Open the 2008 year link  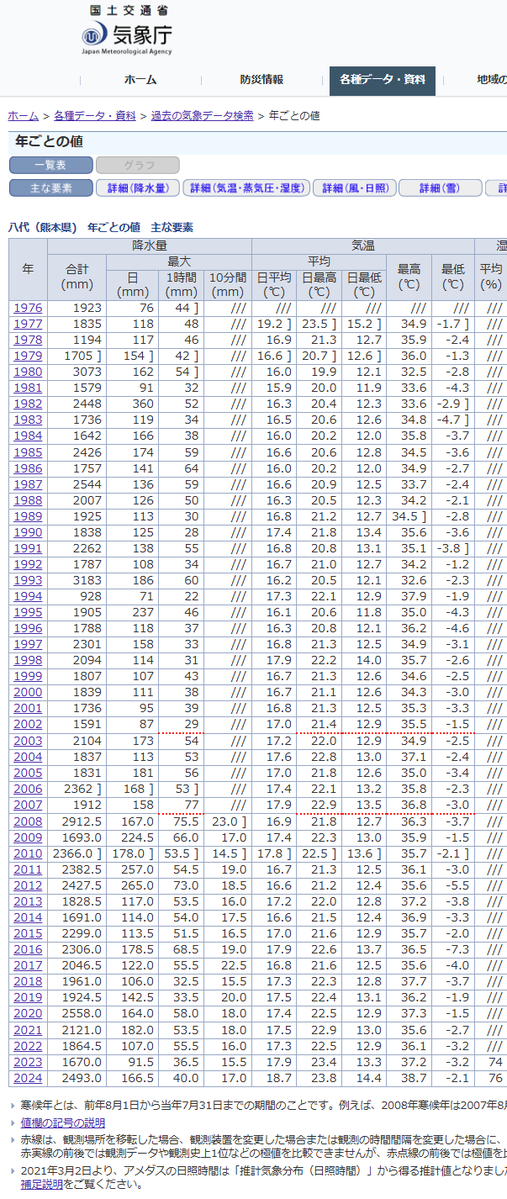pyautogui.click(x=28, y=821)
